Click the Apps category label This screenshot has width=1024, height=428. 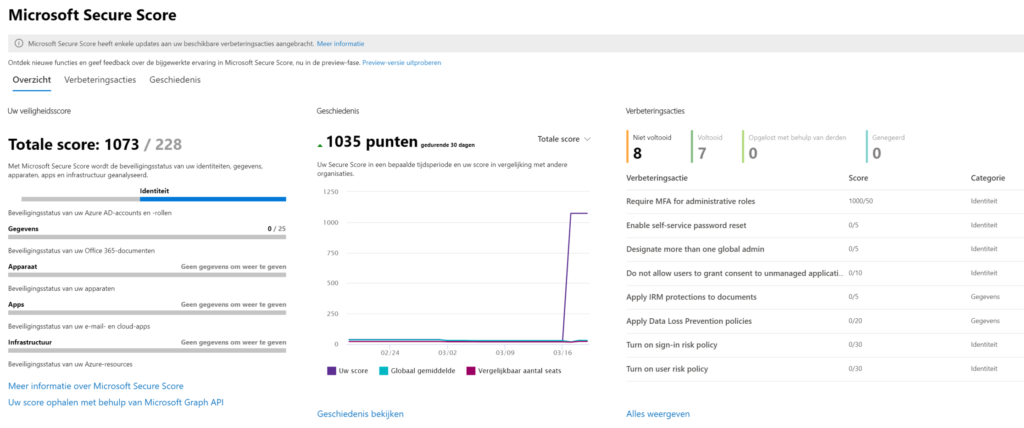pyautogui.click(x=16, y=305)
